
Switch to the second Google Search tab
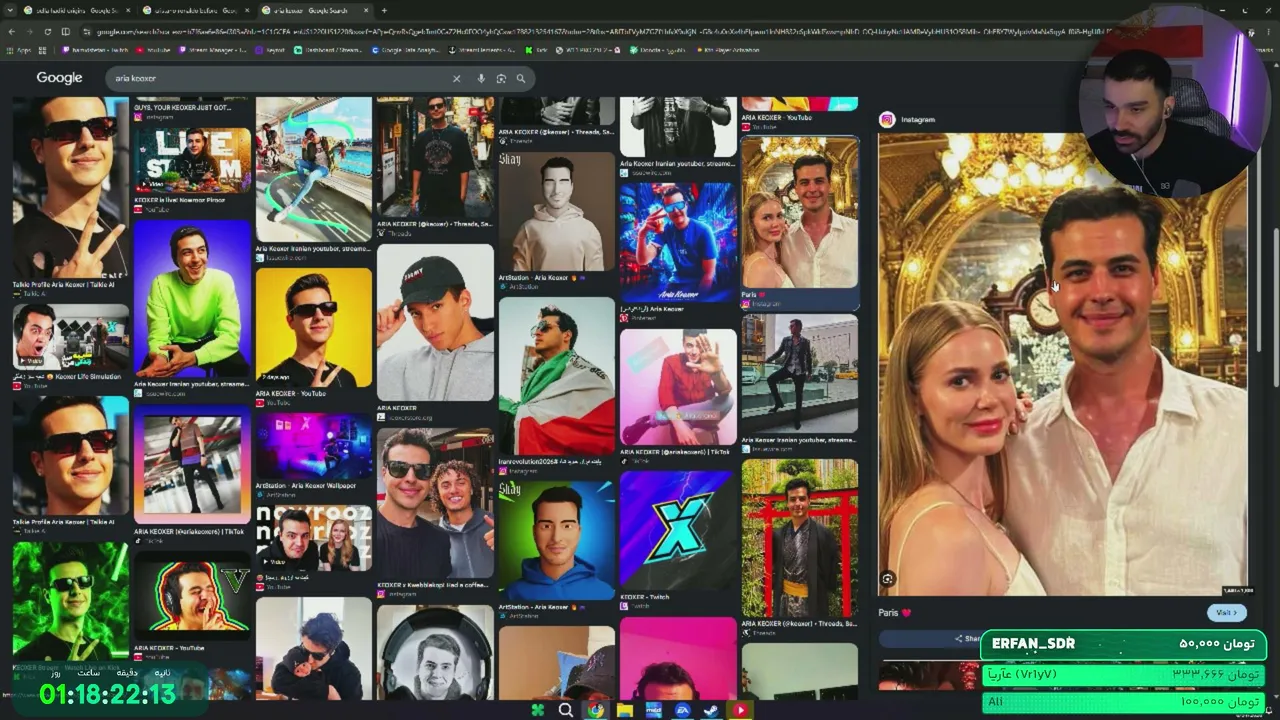pos(196,10)
